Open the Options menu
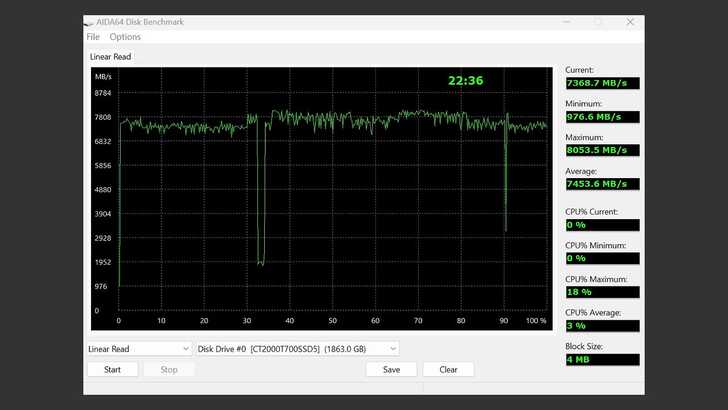The height and width of the screenshot is (410, 728). click(125, 37)
